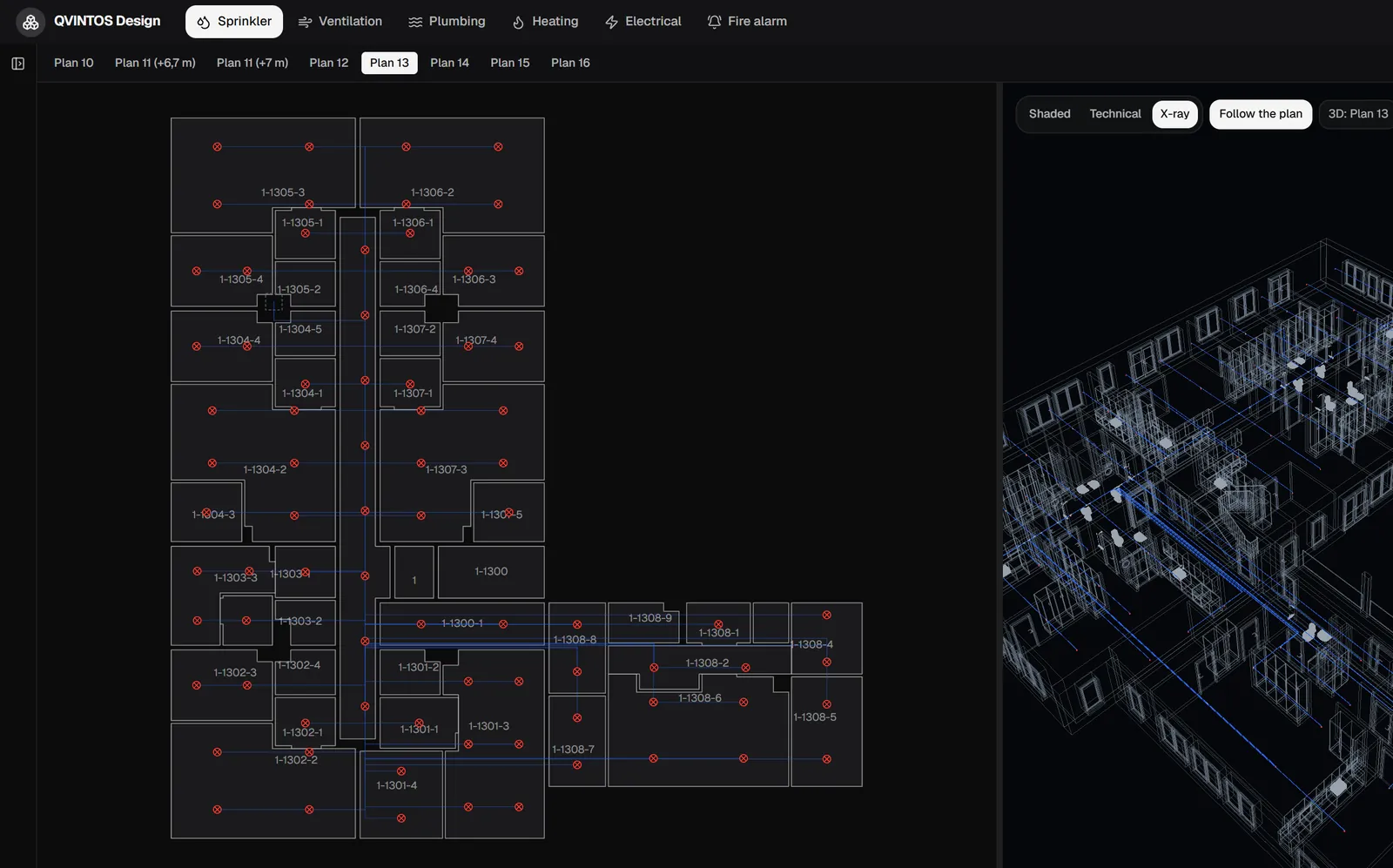Toggle the sidebar panel icon
The width and height of the screenshot is (1393, 868).
click(x=18, y=64)
